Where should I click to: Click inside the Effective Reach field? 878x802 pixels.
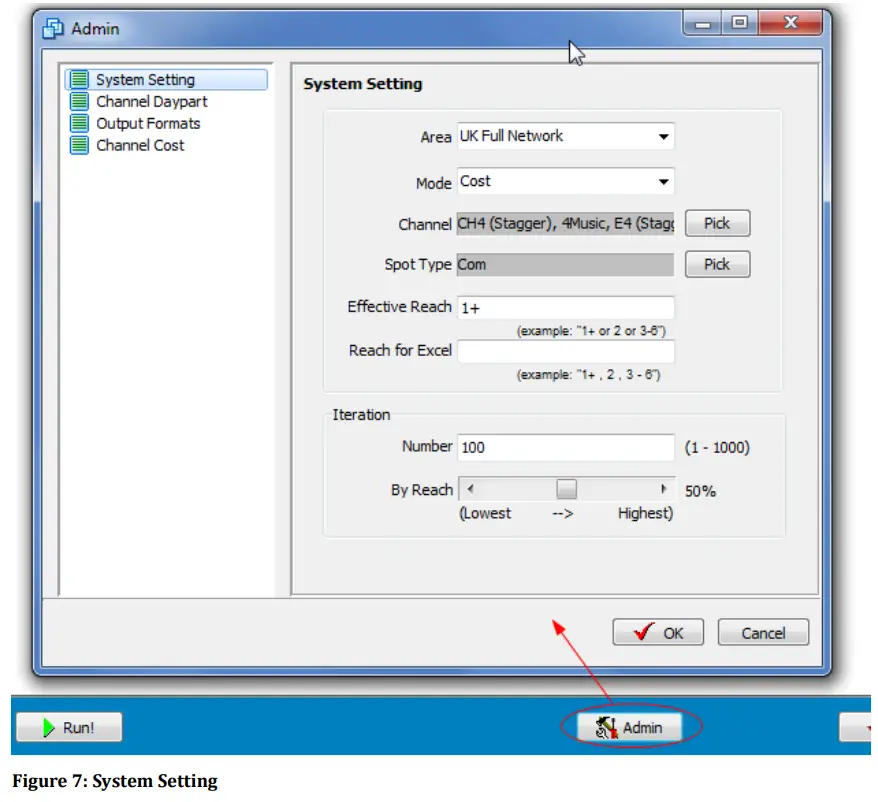(565, 307)
